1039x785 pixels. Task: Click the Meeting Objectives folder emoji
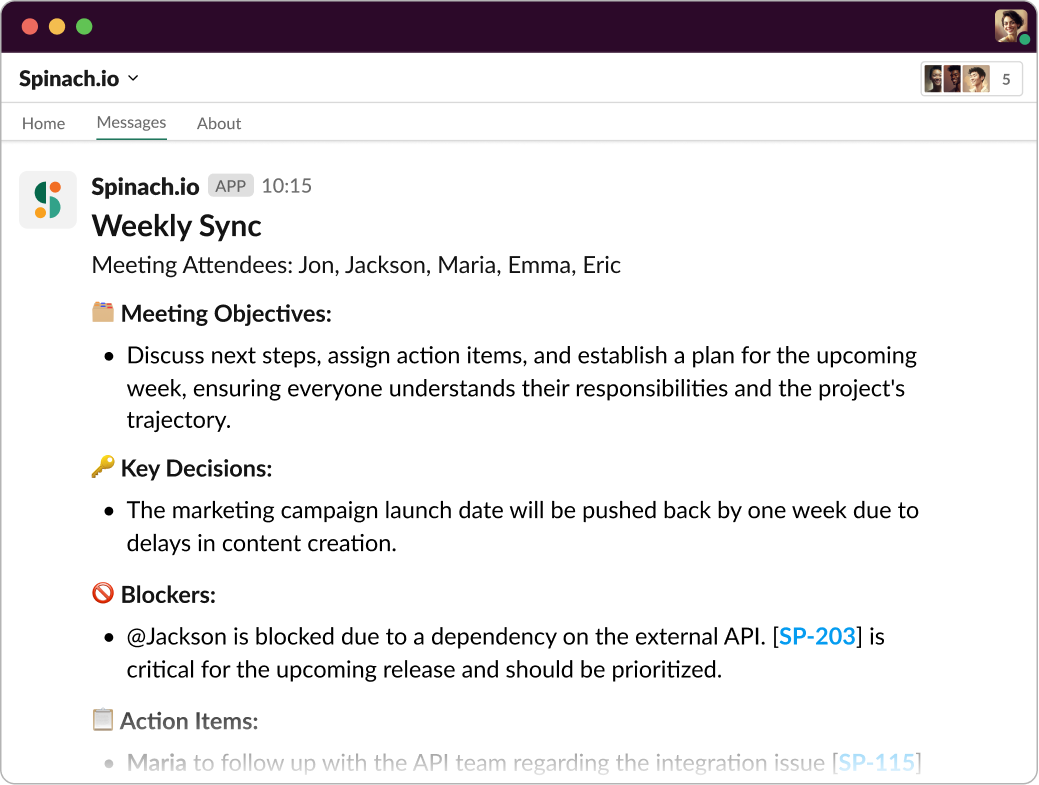103,313
